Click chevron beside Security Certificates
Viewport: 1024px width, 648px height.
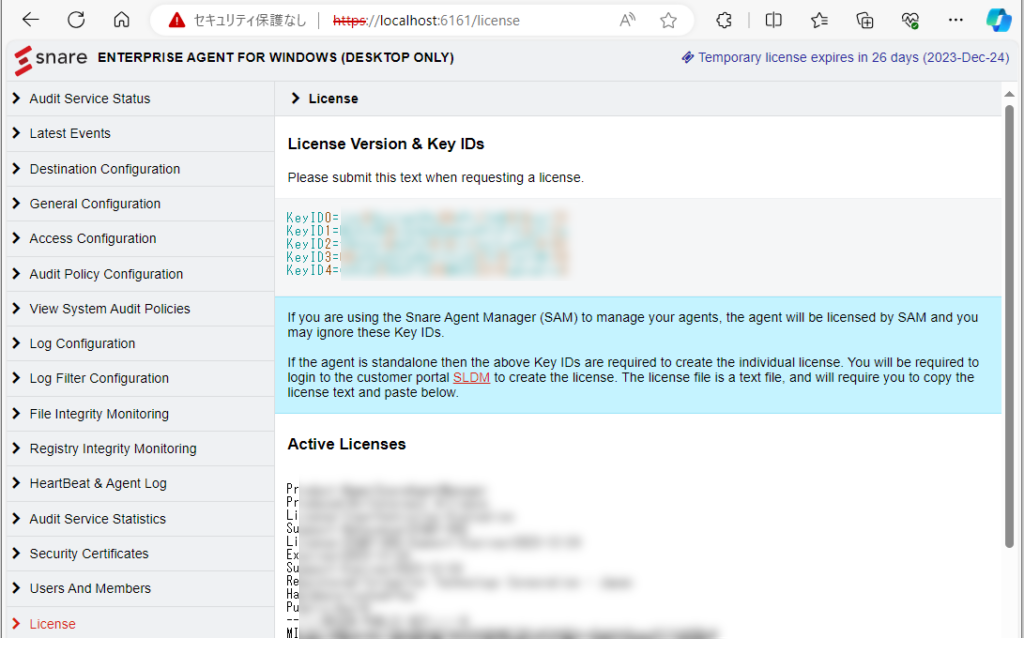(x=16, y=553)
